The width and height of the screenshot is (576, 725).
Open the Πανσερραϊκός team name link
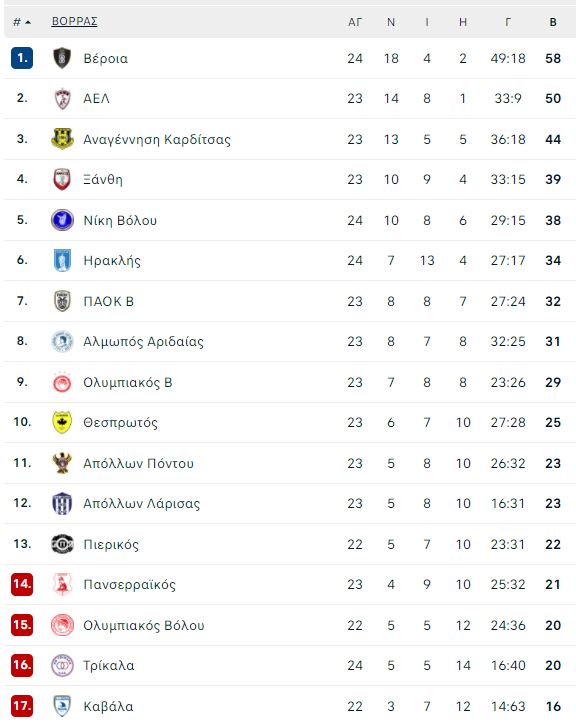coord(129,584)
